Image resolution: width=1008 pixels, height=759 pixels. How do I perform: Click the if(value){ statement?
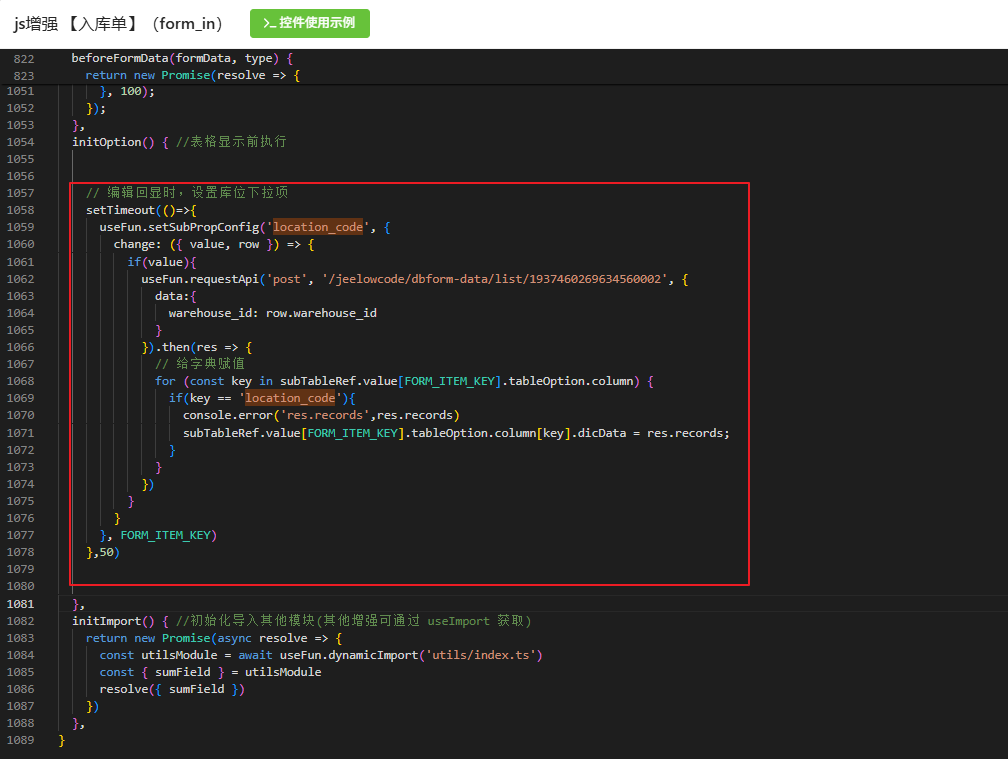pyautogui.click(x=162, y=262)
